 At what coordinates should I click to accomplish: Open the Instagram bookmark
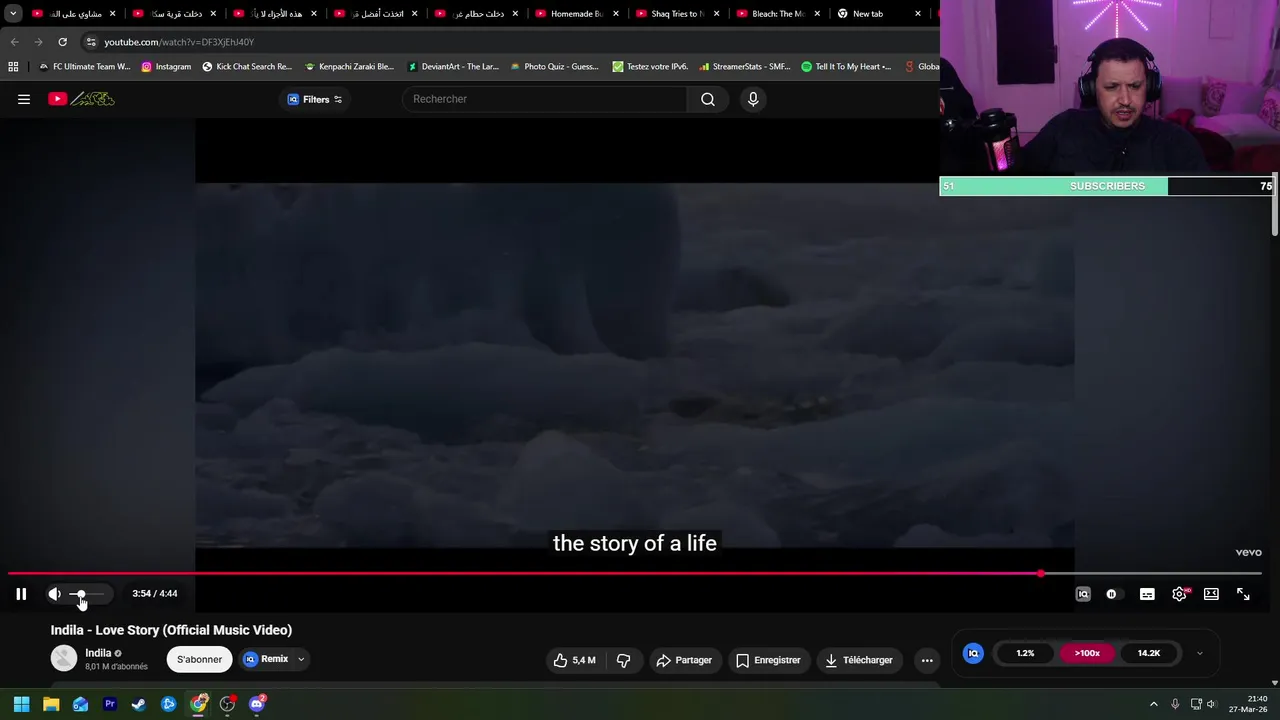tap(166, 67)
